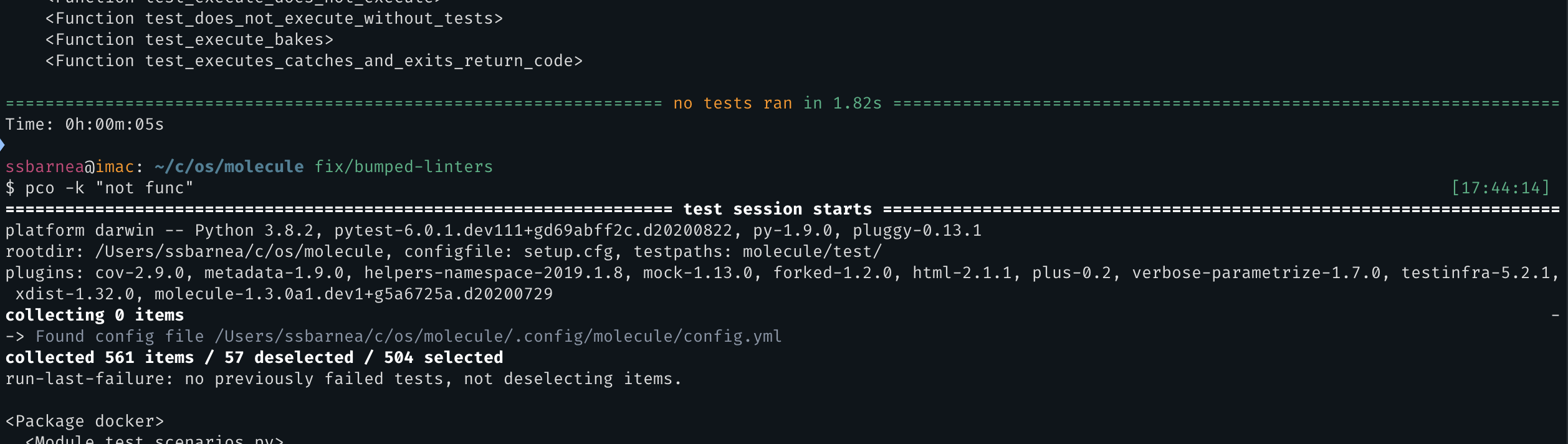Screen dimensions: 1568x444
Task: Click the ssbarnea username in the prompt
Action: coord(44,167)
